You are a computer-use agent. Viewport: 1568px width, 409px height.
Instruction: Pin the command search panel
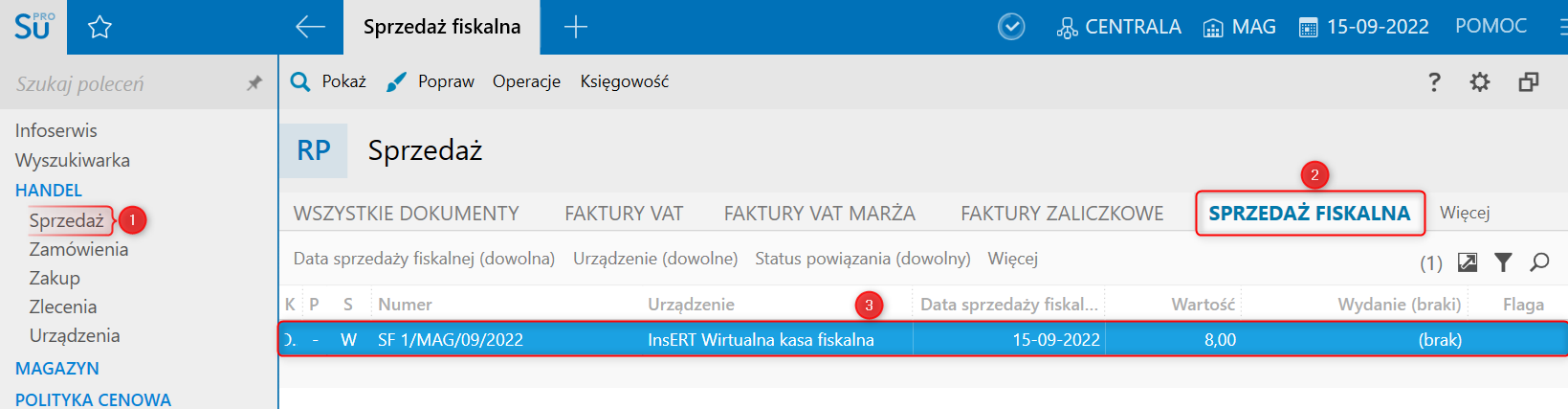click(254, 83)
